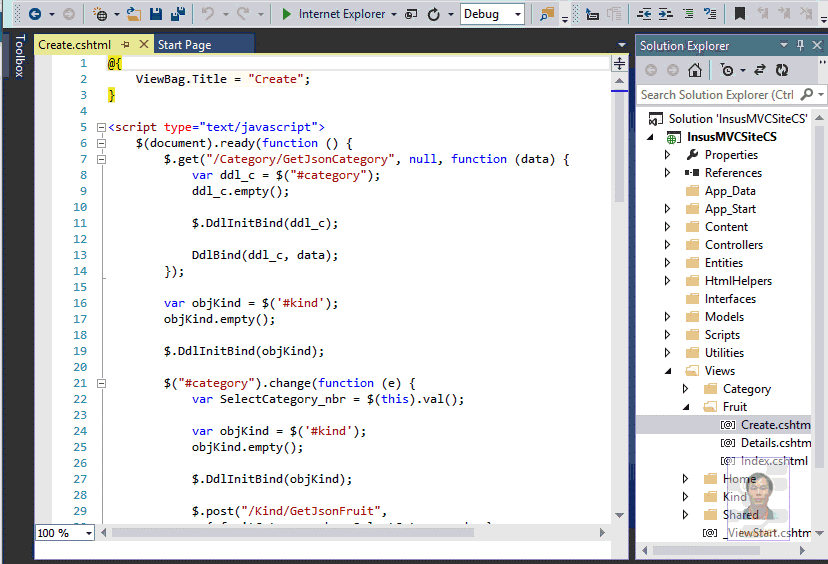This screenshot has height=564, width=828.
Task: Select the Solution 'InsusMVCSiteCS' node
Action: 738,119
